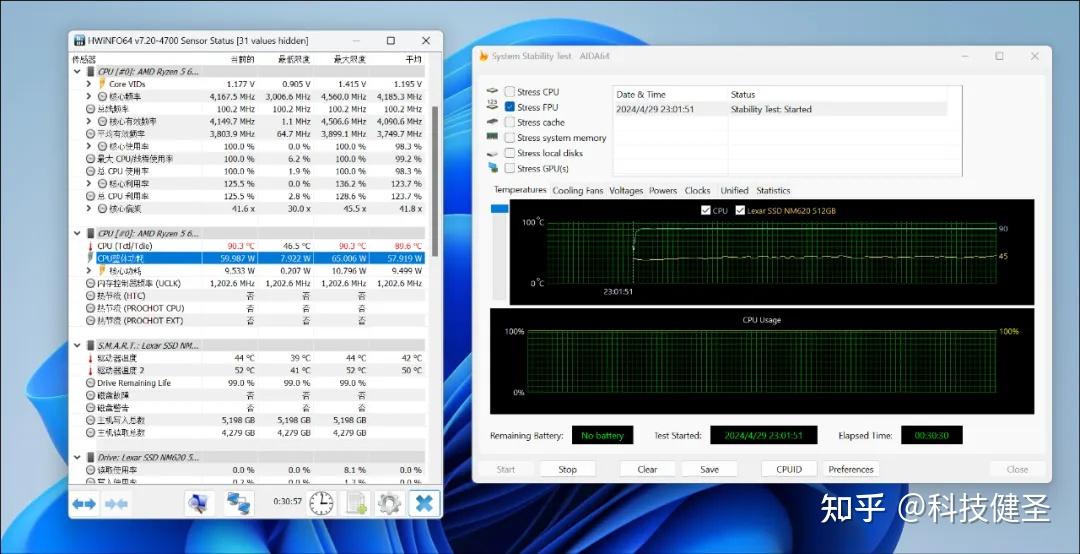Reset the clock timer icon in HWiNFO
The width and height of the screenshot is (1080, 554).
click(x=320, y=504)
